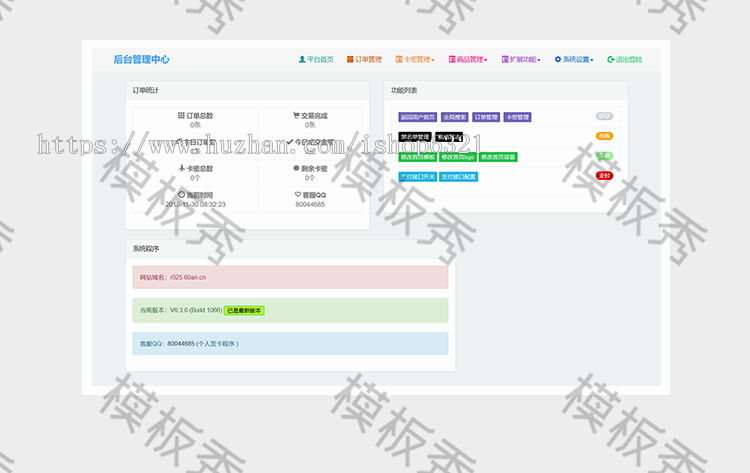Click the 当前版本 V6.3.0 text
This screenshot has width=750, height=473.
click(x=181, y=310)
